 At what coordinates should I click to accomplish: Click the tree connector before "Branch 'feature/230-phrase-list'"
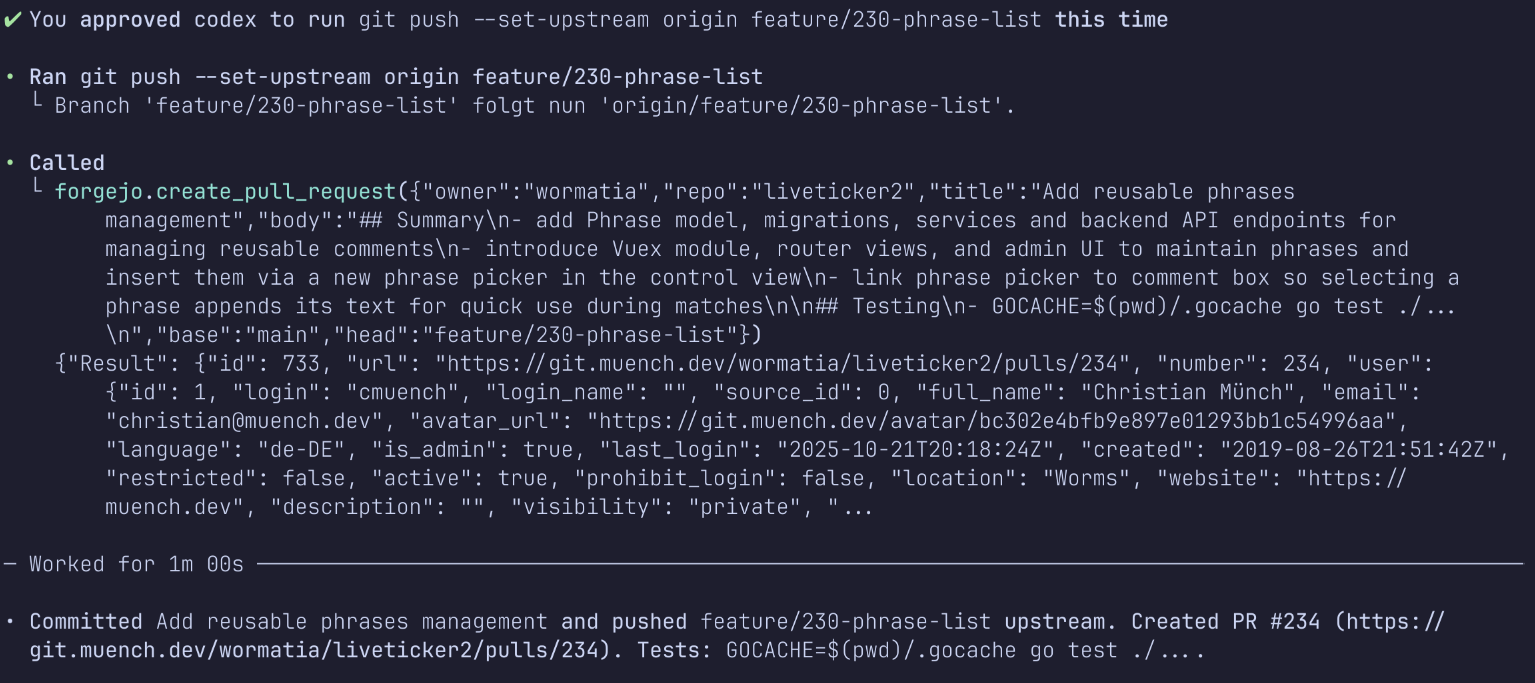pos(38,104)
